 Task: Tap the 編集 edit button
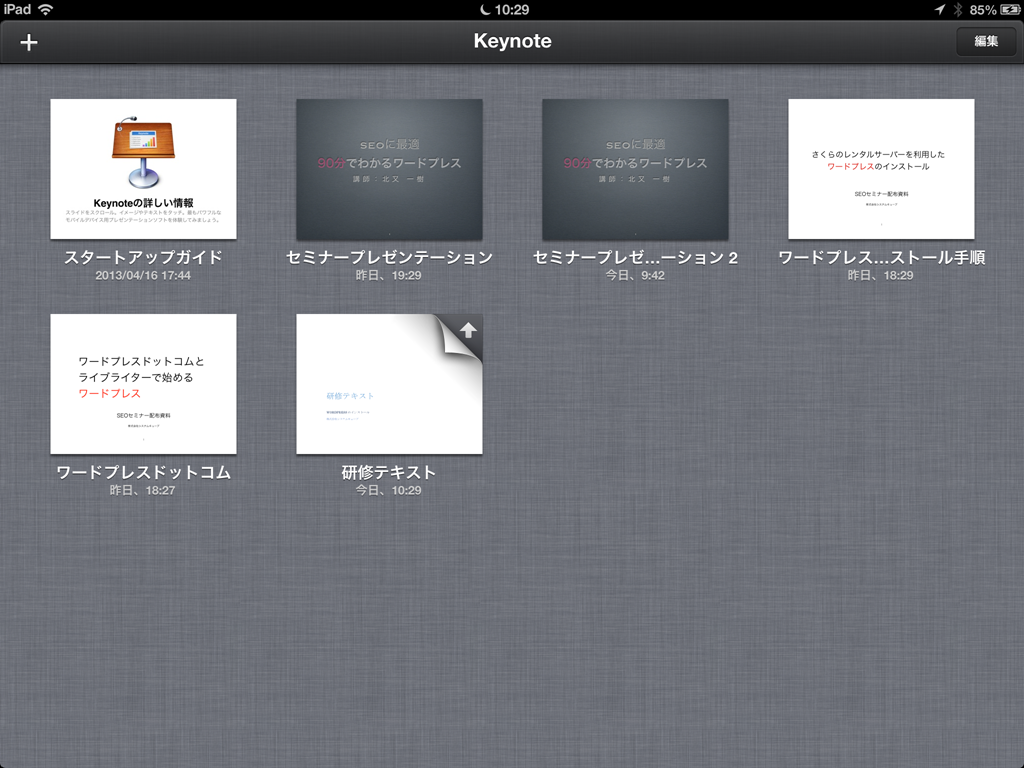click(x=986, y=41)
